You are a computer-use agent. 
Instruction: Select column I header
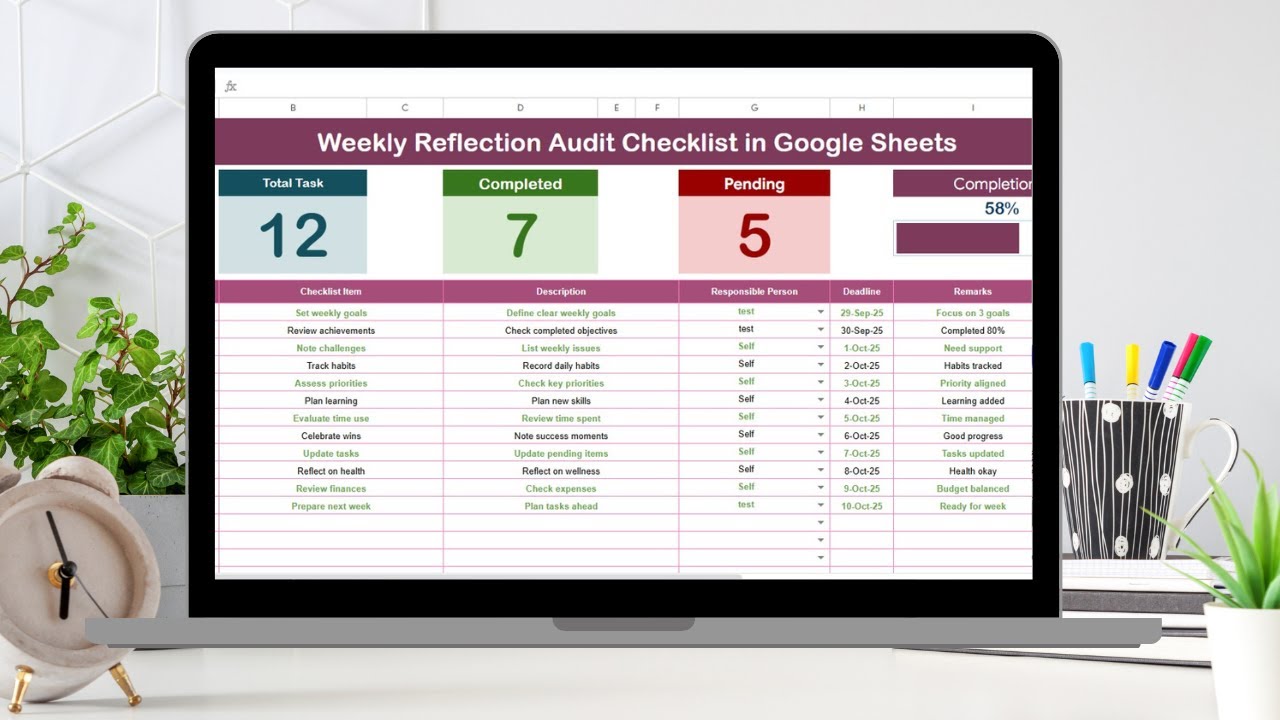click(x=962, y=108)
